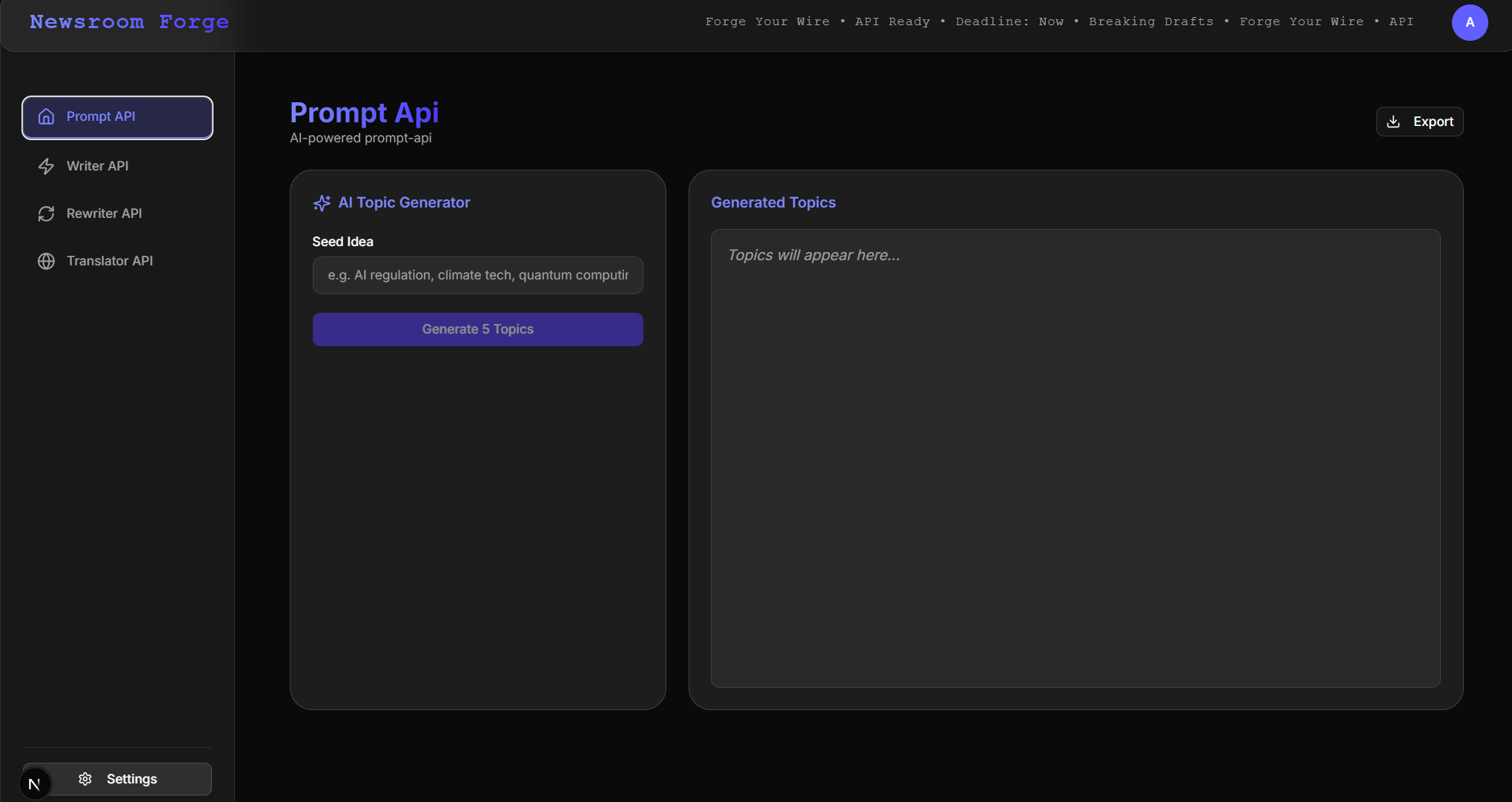The image size is (1512, 802).
Task: Click the home icon beside Prompt API
Action: click(x=46, y=116)
